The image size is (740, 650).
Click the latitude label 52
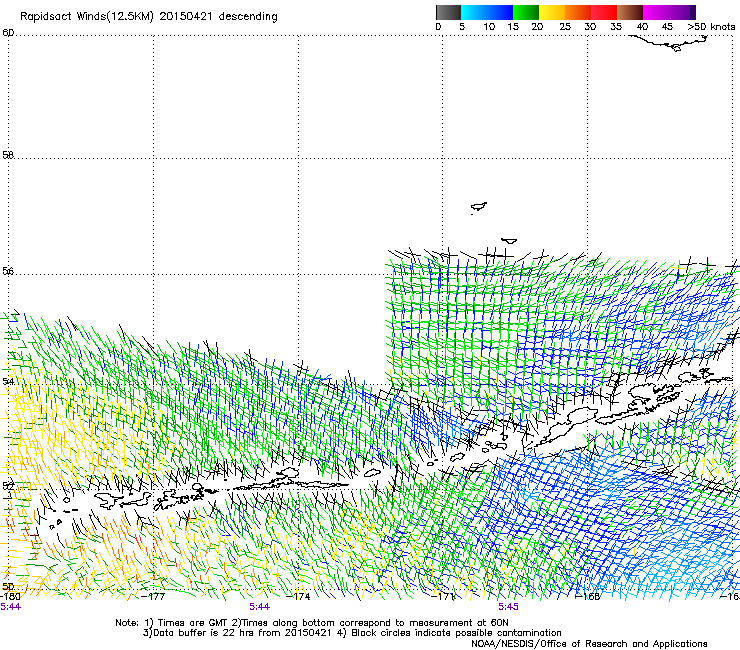pyautogui.click(x=8, y=485)
